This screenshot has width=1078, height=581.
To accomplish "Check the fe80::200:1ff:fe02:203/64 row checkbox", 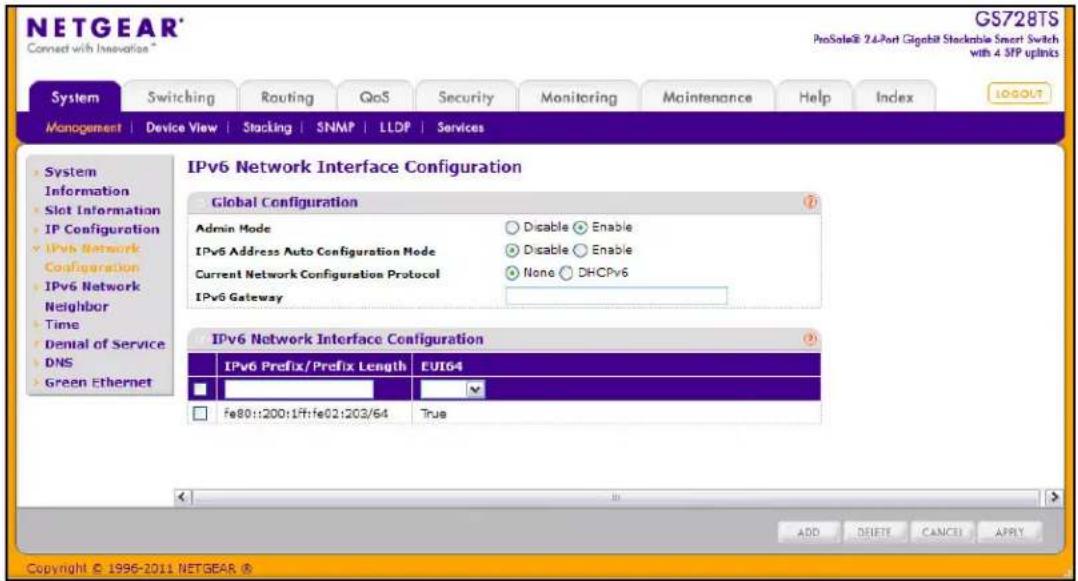I will [x=200, y=413].
